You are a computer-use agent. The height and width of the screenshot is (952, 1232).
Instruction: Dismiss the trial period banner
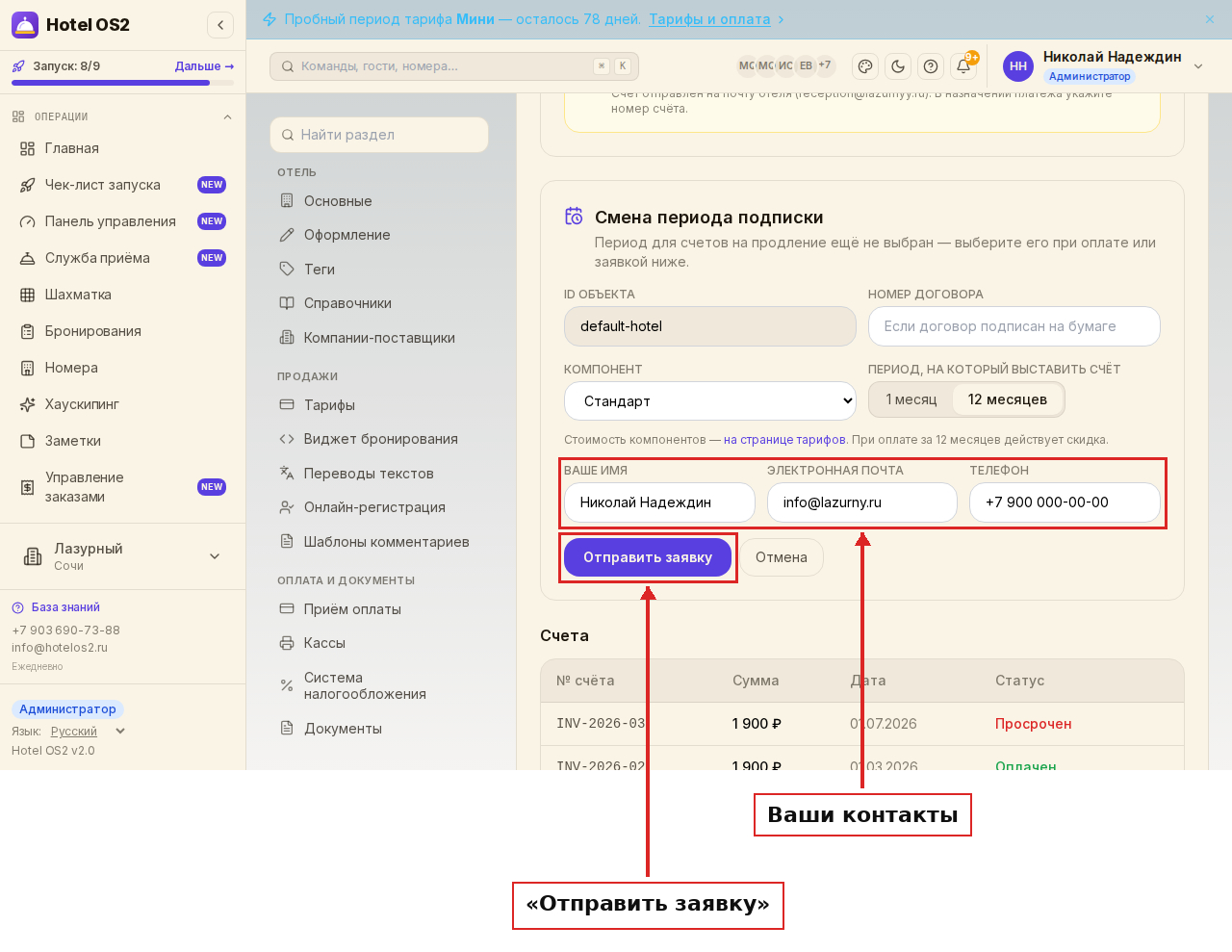tap(1210, 19)
